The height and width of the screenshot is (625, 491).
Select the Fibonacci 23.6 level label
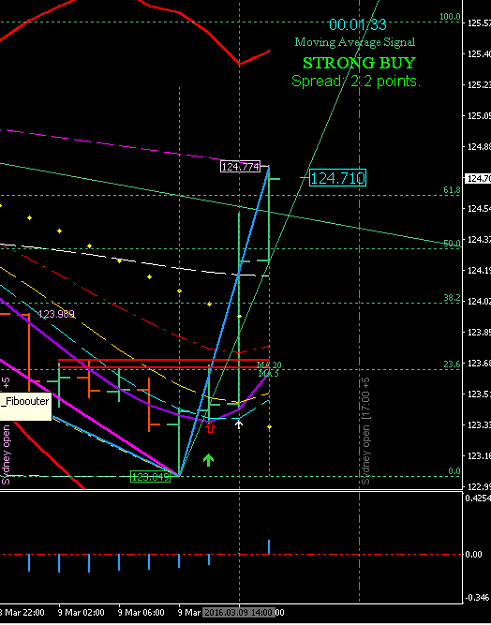(452, 364)
